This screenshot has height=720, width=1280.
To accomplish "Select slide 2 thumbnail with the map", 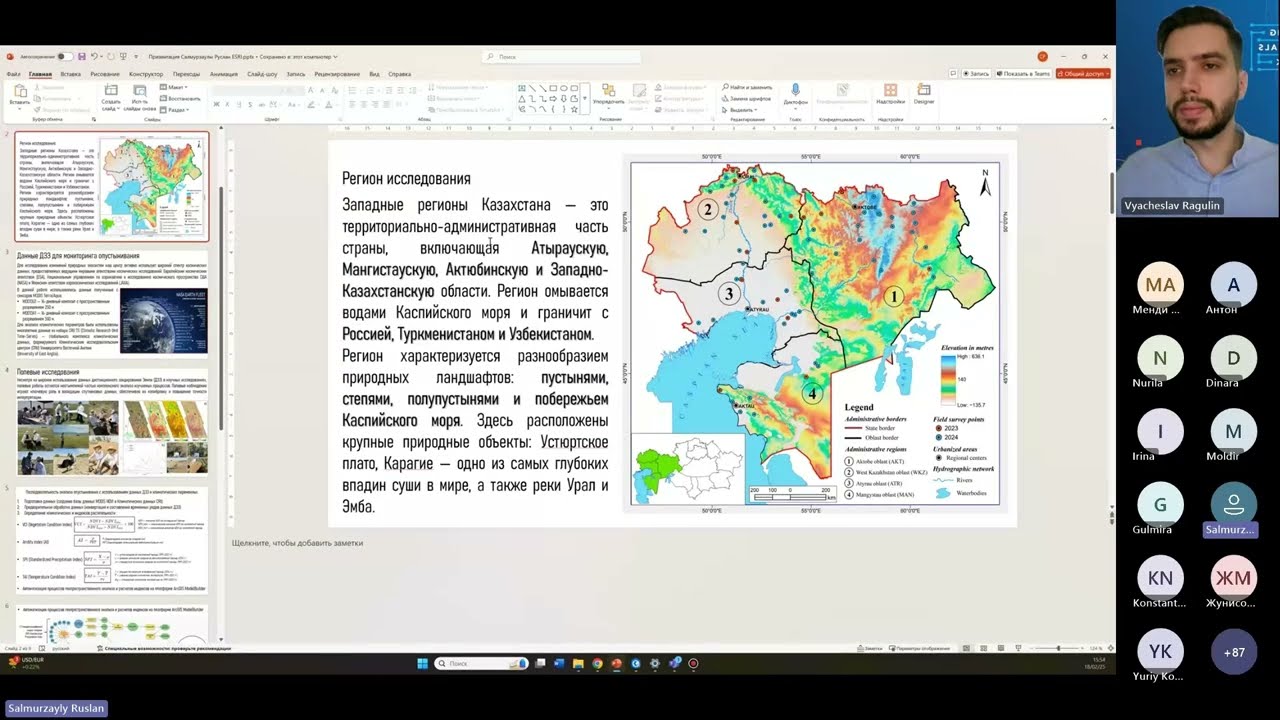I will pos(113,186).
